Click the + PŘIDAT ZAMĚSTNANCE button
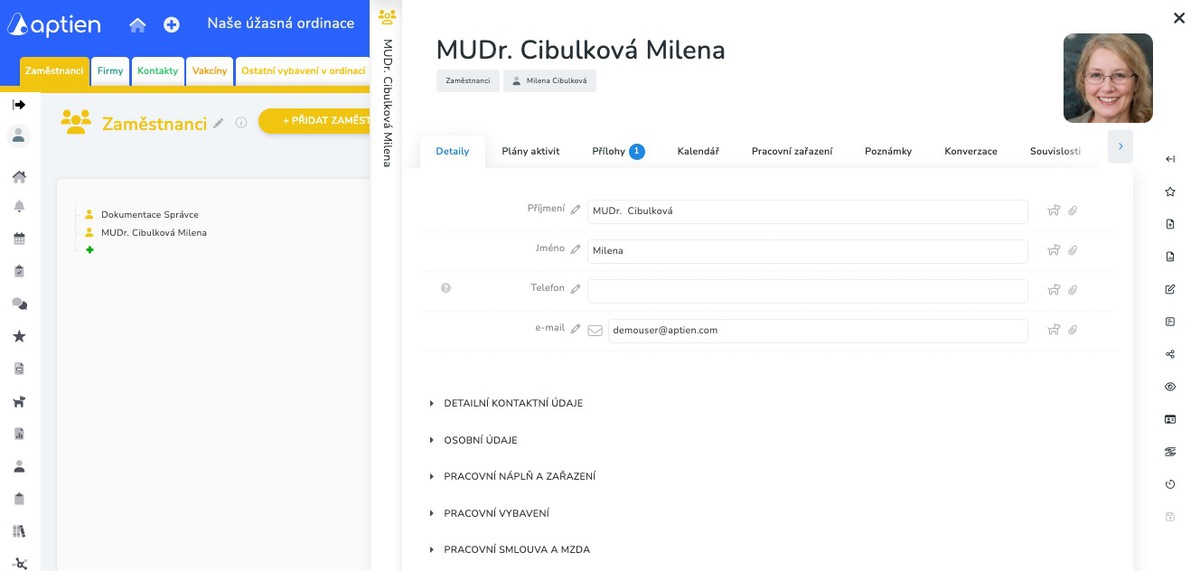Viewport: 1200px width, 571px height. click(x=315, y=121)
